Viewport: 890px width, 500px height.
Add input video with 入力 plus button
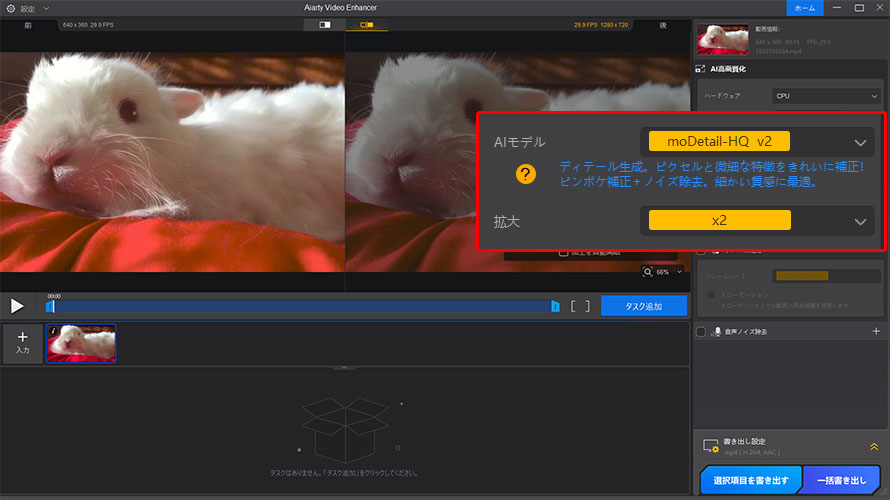pyautogui.click(x=23, y=343)
